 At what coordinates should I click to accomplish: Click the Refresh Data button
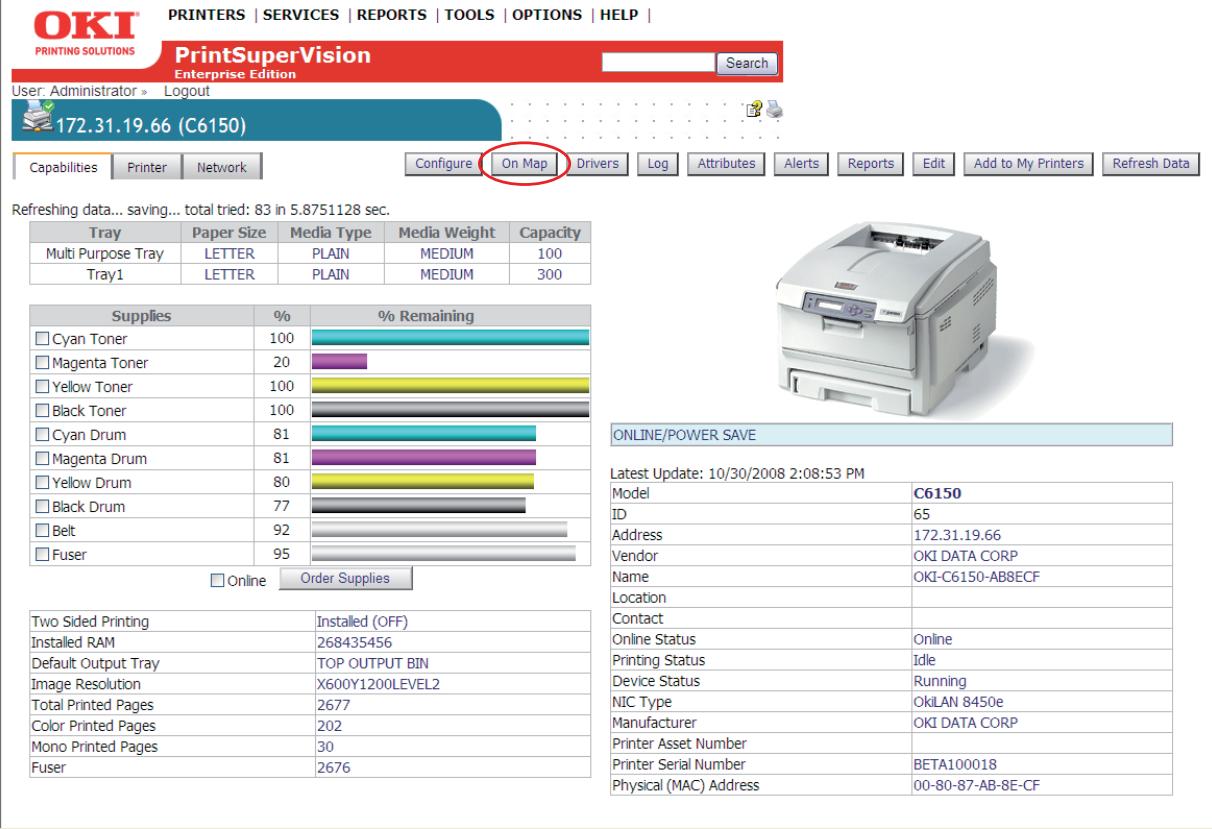[x=1151, y=164]
